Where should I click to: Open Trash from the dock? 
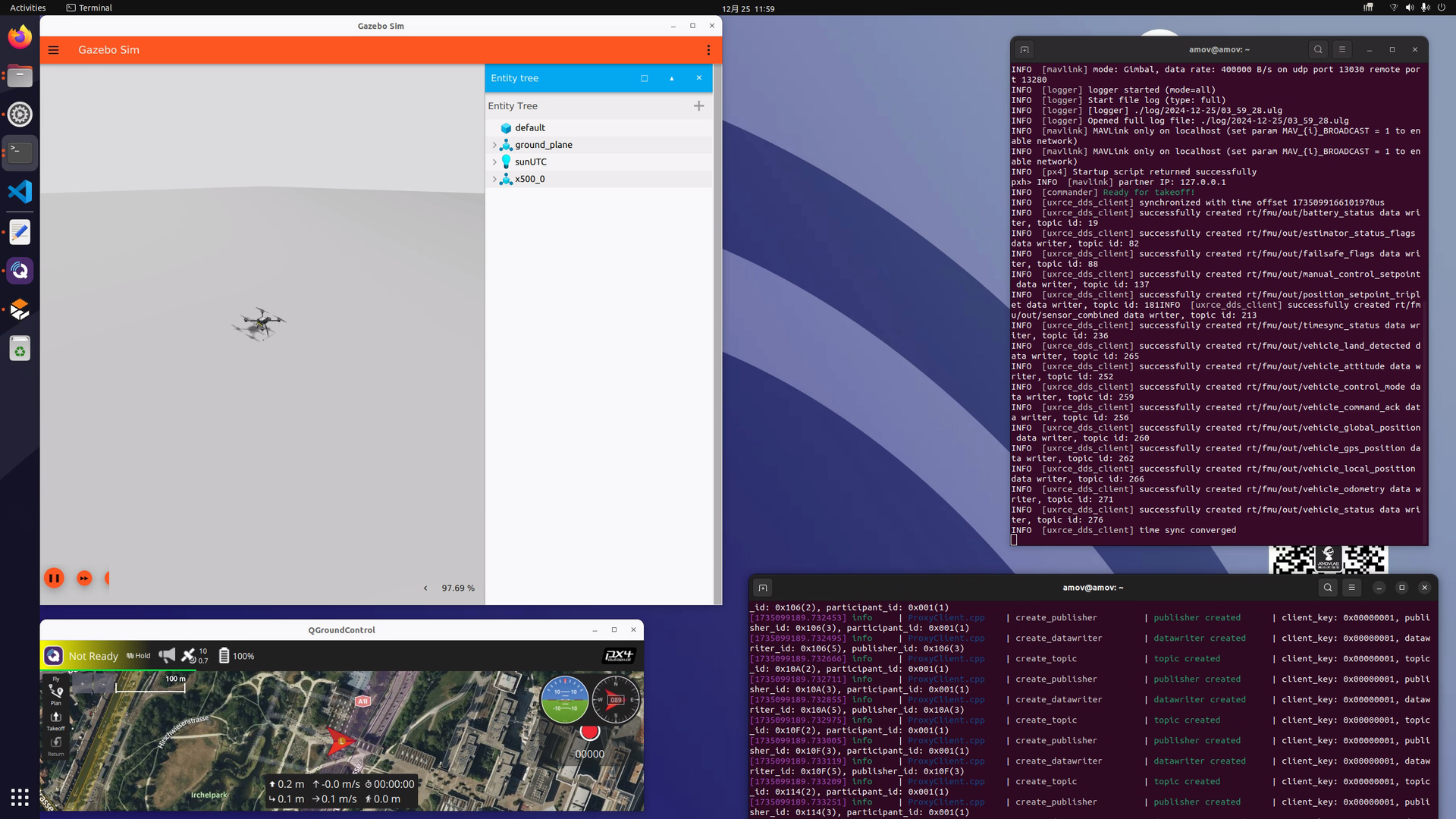click(20, 349)
